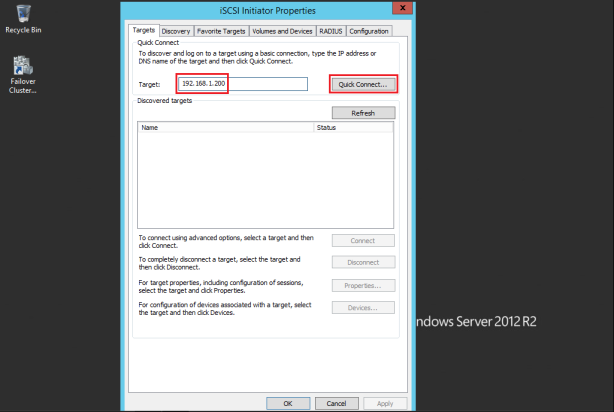Refresh the discovered targets list
This screenshot has width=614, height=412.
363,113
